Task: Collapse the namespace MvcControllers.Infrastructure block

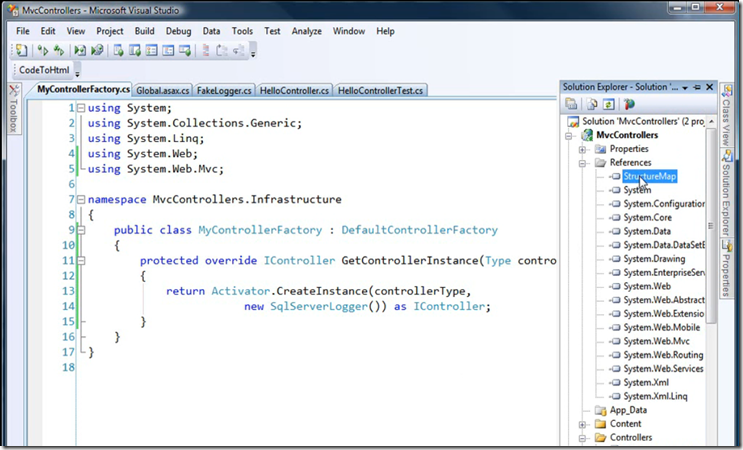Action: click(x=81, y=199)
